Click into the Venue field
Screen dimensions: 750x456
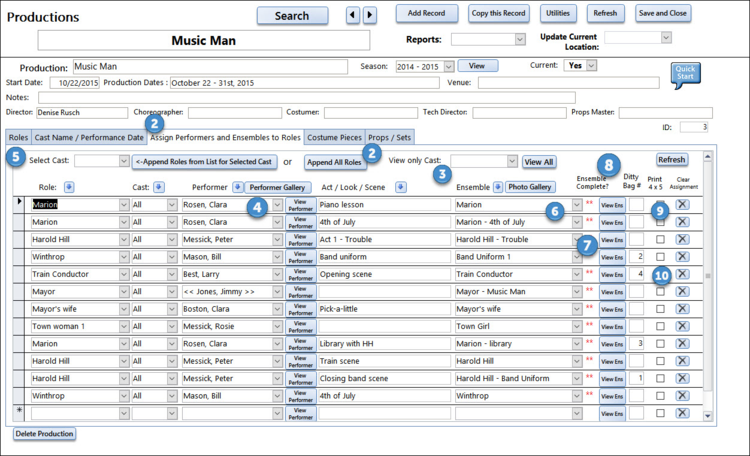(x=569, y=82)
